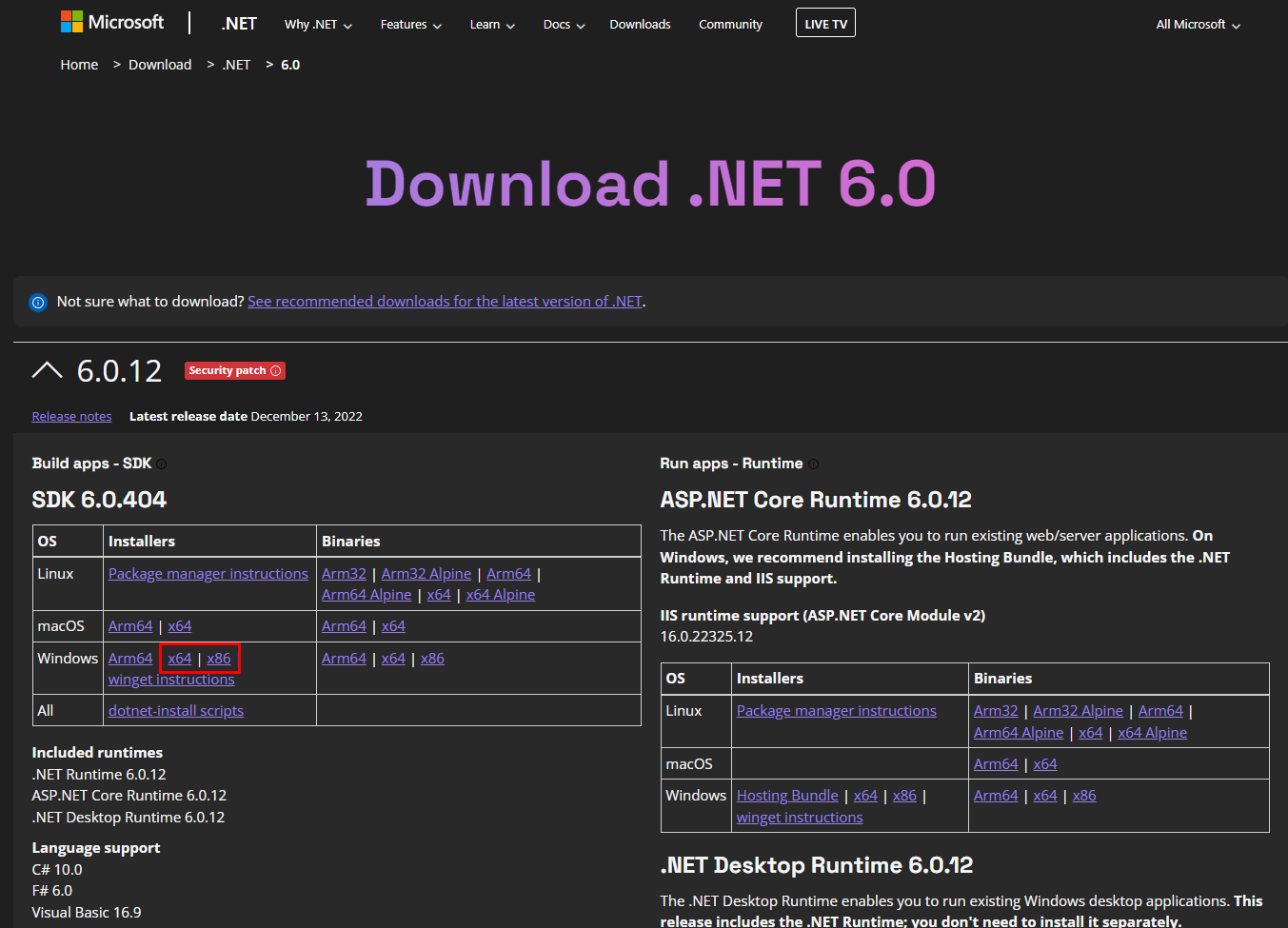Viewport: 1288px width, 928px height.
Task: Go to Home breadcrumb
Action: (79, 65)
